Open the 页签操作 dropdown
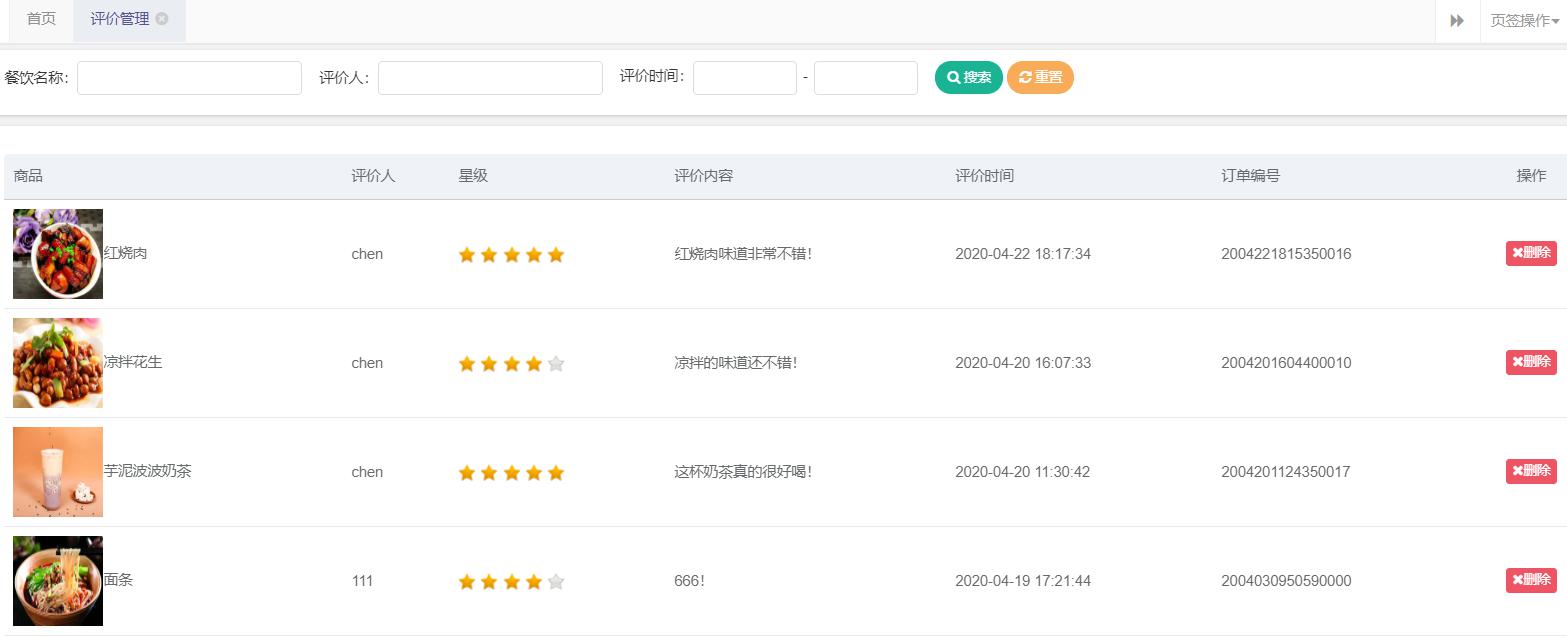The height and width of the screenshot is (637, 1567). tap(1524, 21)
